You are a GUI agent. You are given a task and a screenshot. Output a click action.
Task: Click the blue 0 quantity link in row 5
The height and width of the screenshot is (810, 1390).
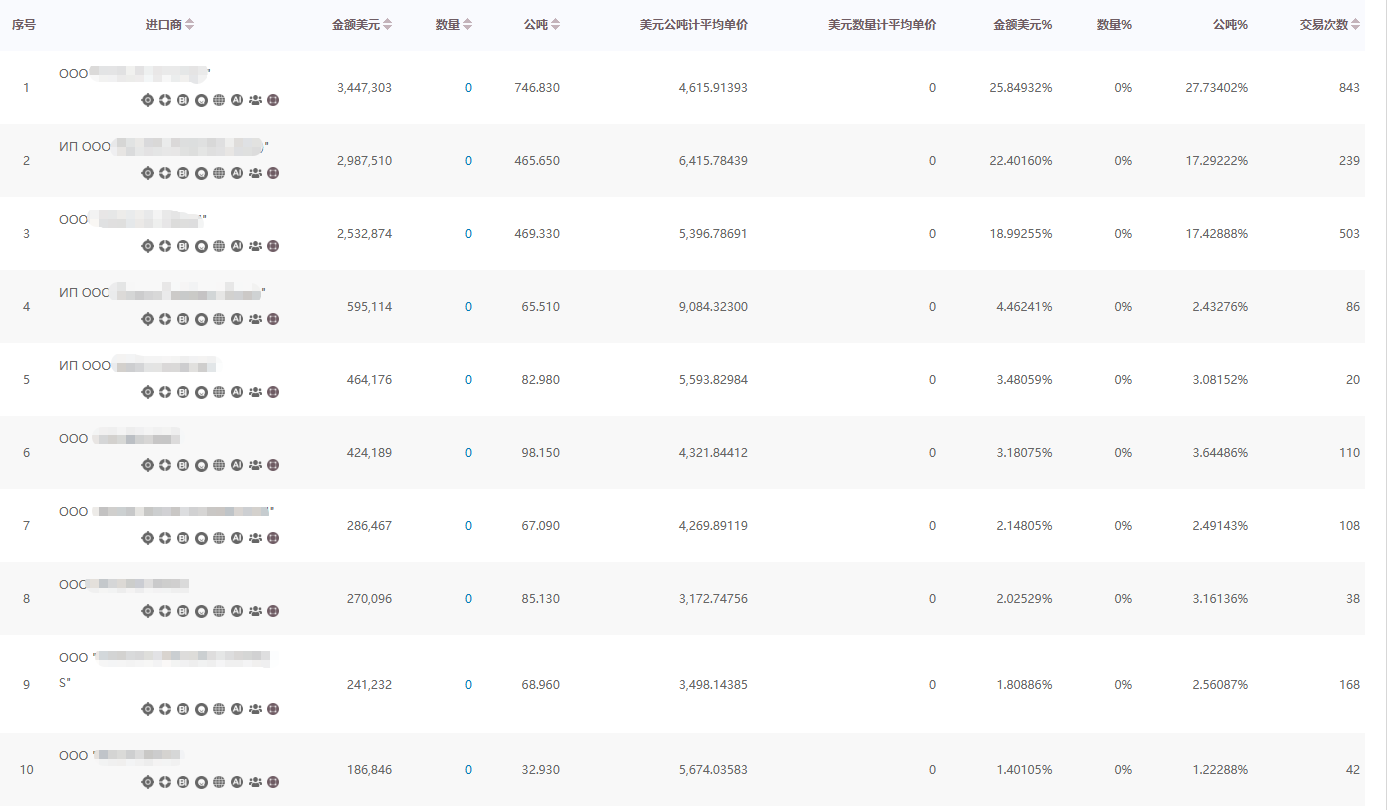click(468, 380)
